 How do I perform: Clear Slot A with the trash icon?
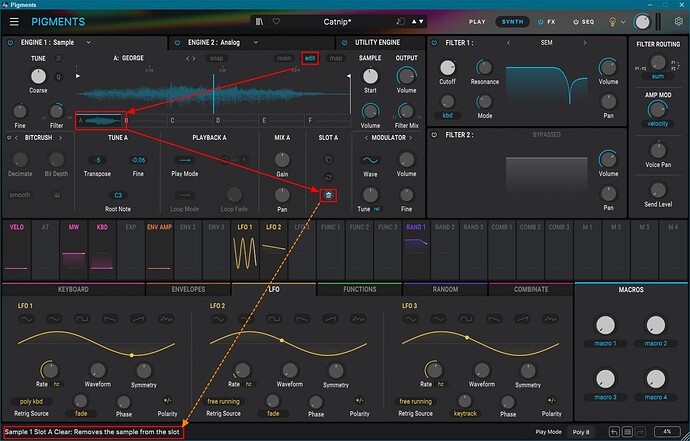(x=329, y=194)
